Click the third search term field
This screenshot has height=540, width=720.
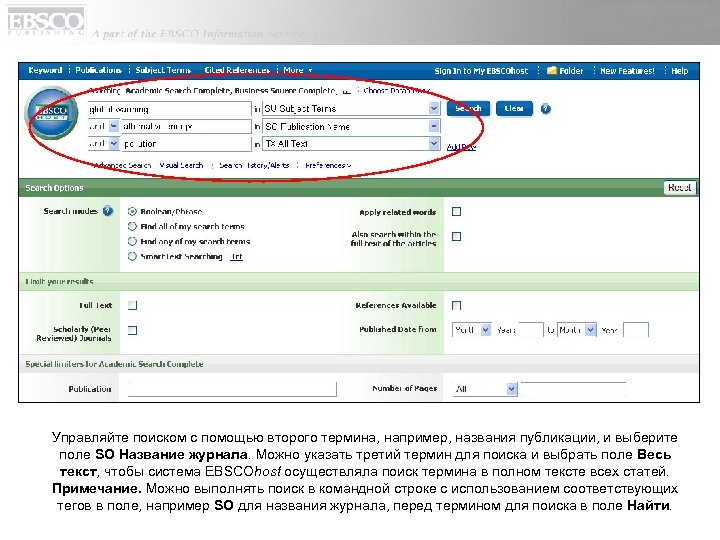pos(186,144)
